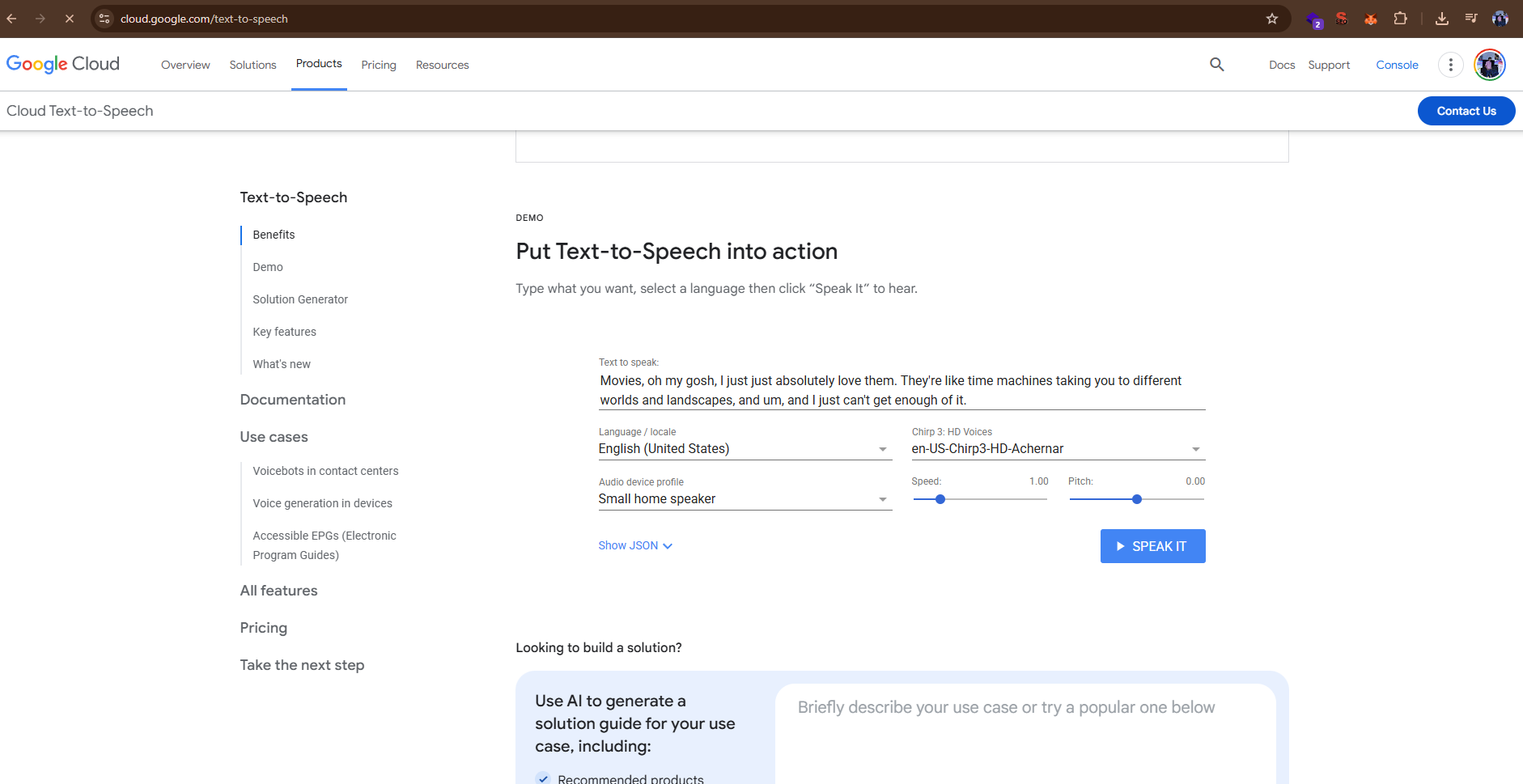Click the SPEAK IT button

(x=1152, y=546)
